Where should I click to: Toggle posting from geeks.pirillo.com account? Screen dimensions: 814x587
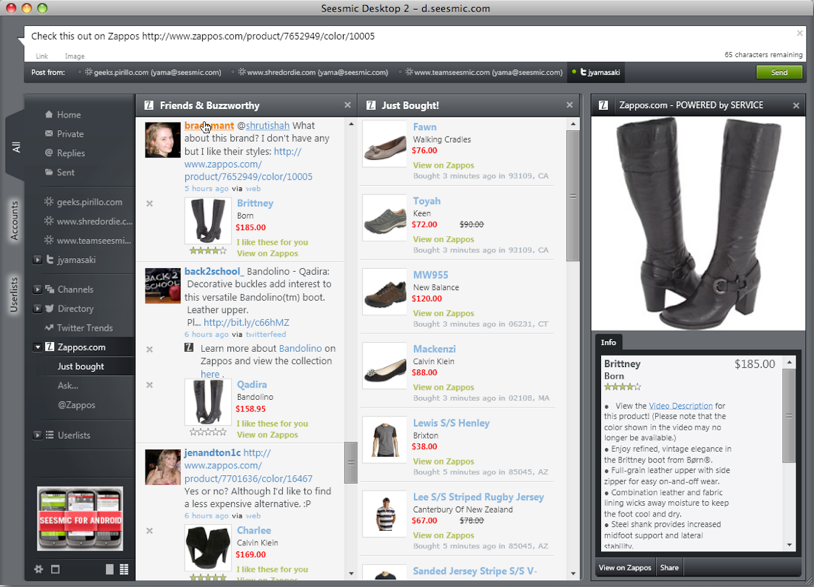click(x=150, y=72)
